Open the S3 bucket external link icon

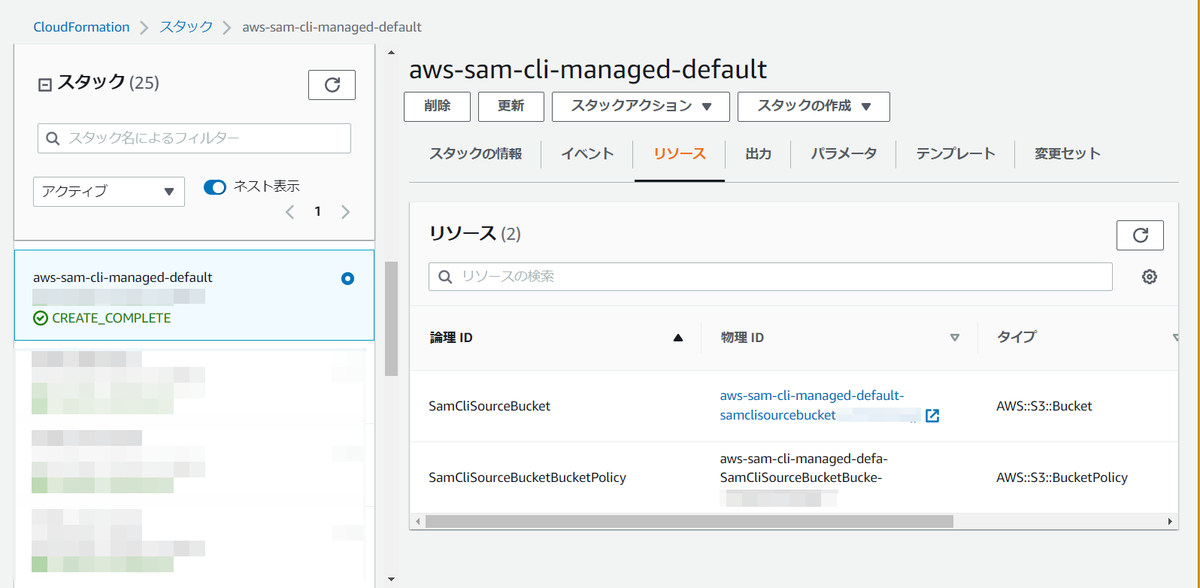tap(932, 416)
